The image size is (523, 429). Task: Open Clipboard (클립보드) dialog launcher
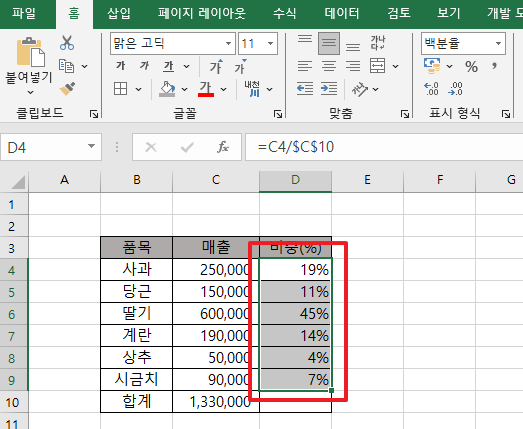click(x=94, y=114)
